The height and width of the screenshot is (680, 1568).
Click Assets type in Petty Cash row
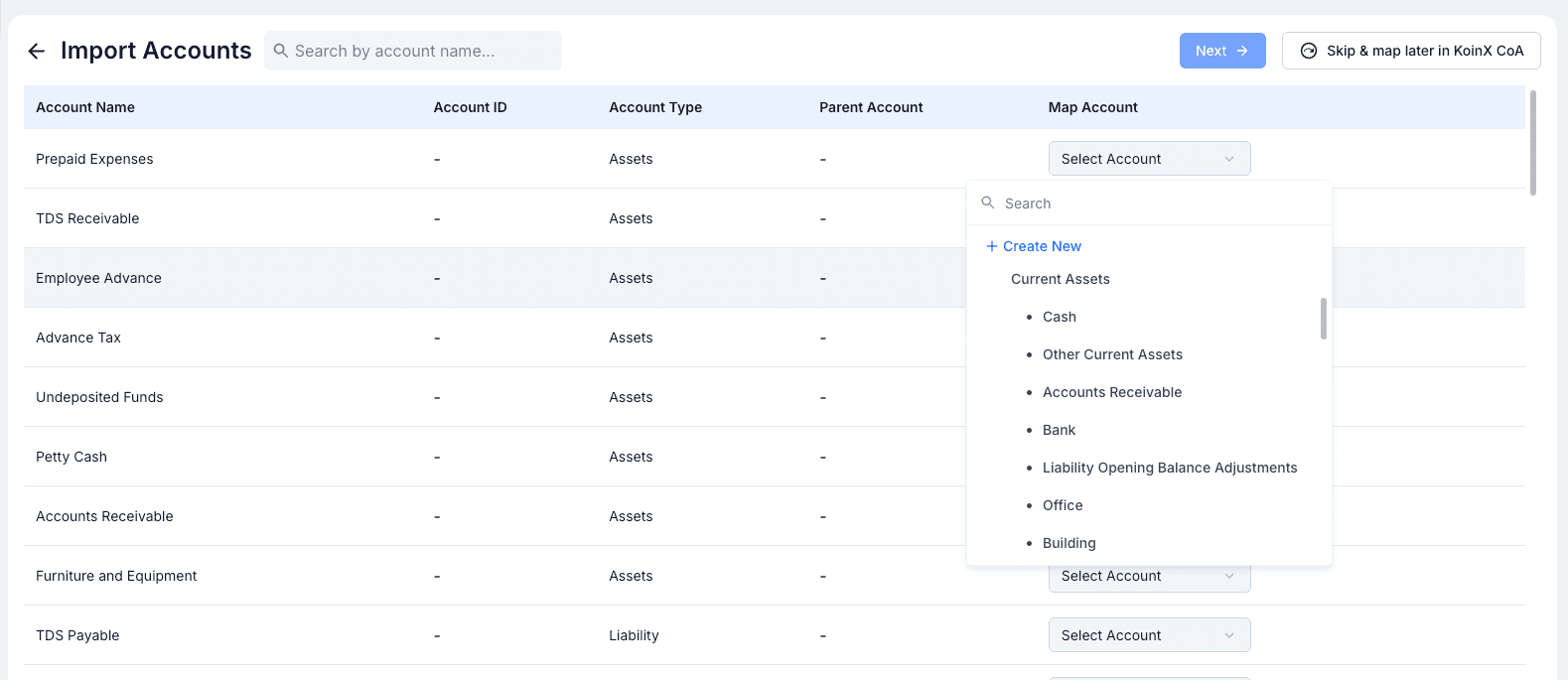click(x=631, y=457)
